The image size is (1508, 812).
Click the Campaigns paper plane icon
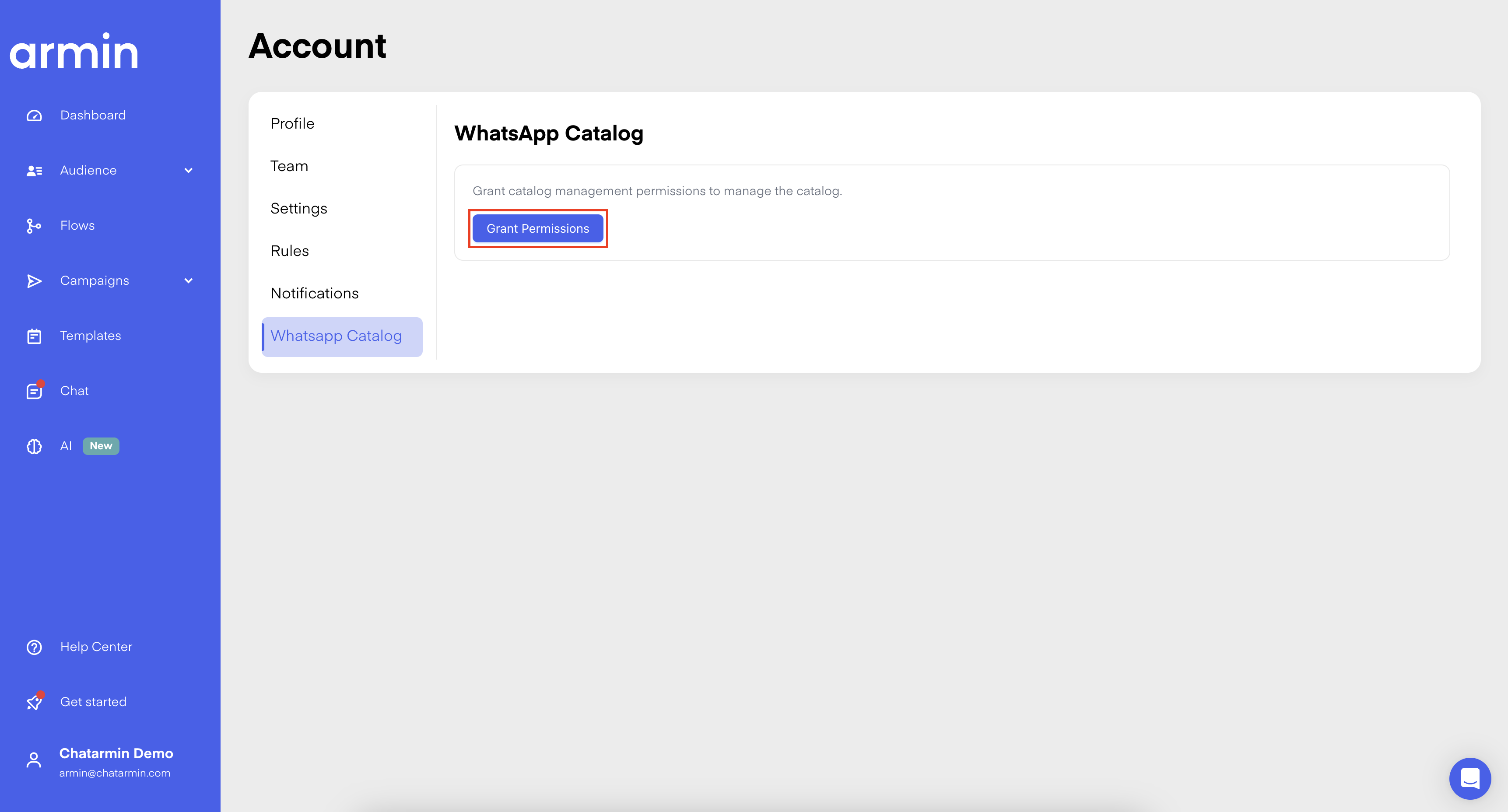tap(34, 281)
